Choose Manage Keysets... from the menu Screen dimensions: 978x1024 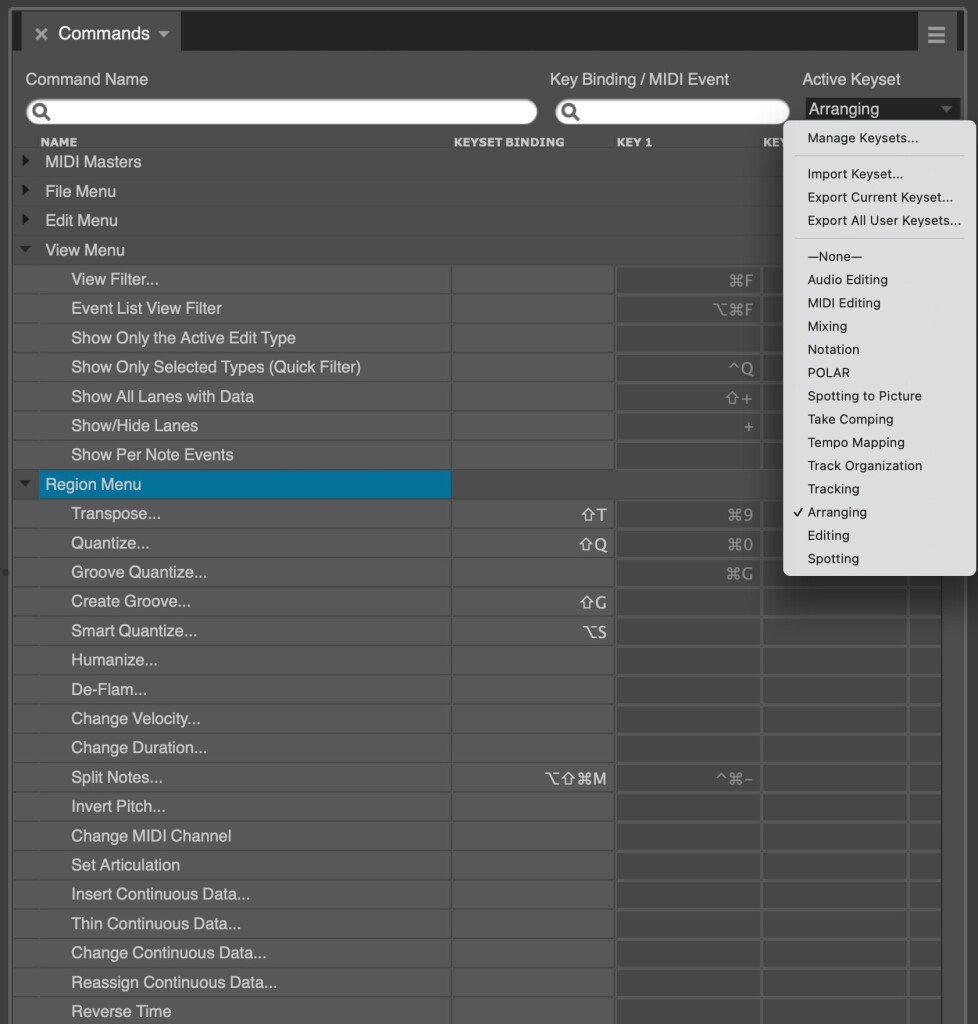[862, 138]
